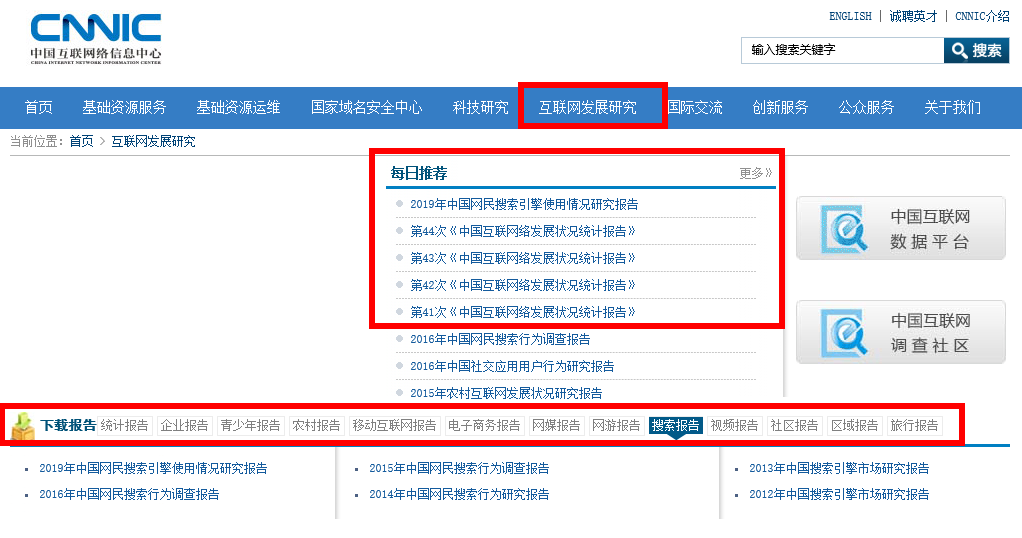
Task: Open 科技研究 menu
Action: 480,108
